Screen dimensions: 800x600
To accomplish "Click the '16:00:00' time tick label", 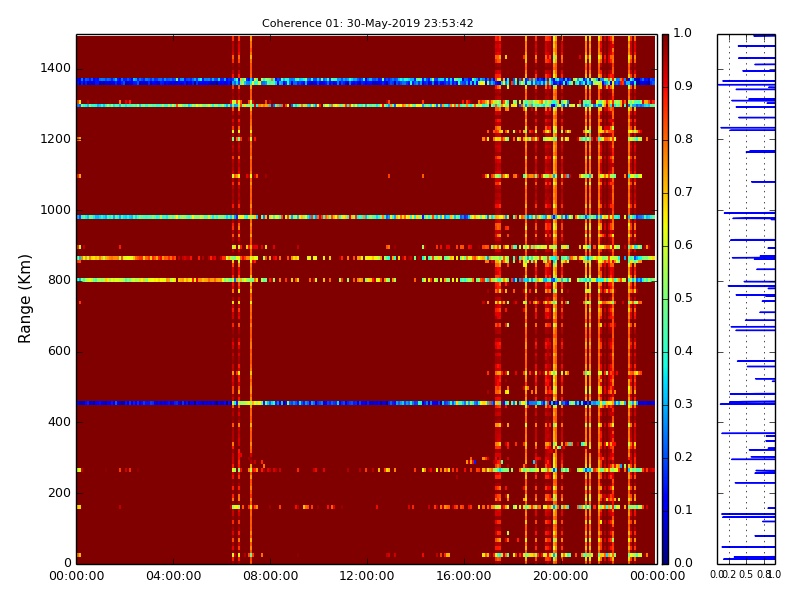I will click(x=464, y=576).
